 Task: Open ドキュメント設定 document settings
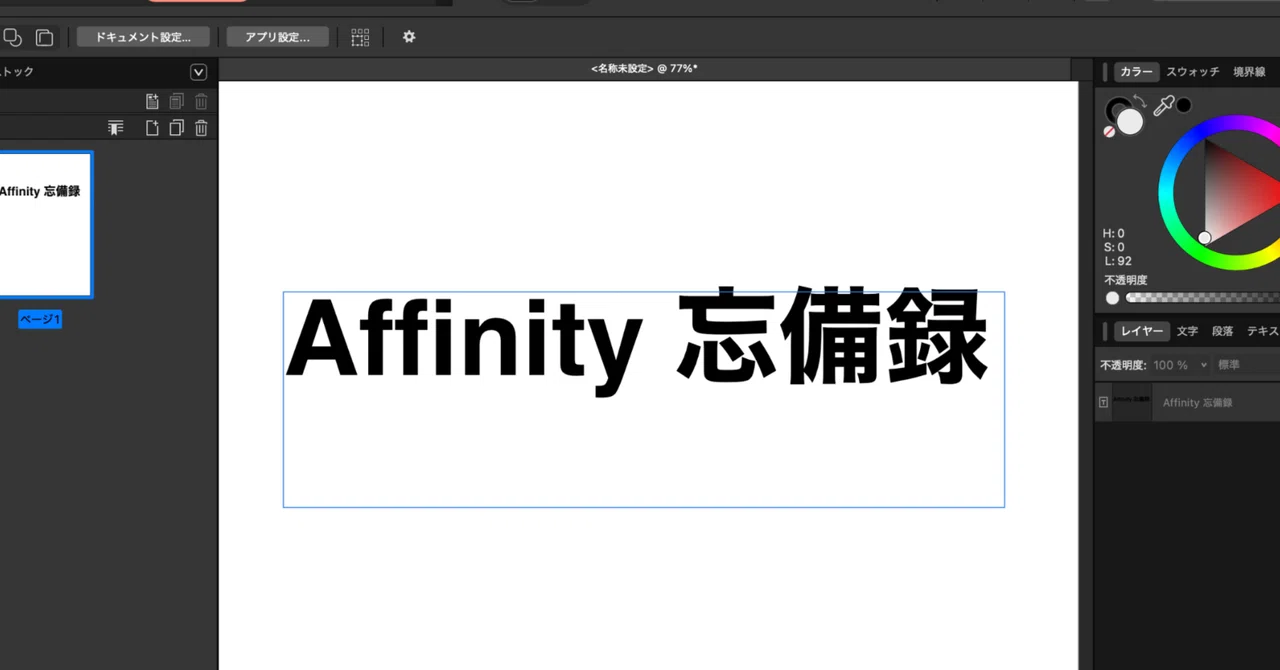click(x=143, y=37)
